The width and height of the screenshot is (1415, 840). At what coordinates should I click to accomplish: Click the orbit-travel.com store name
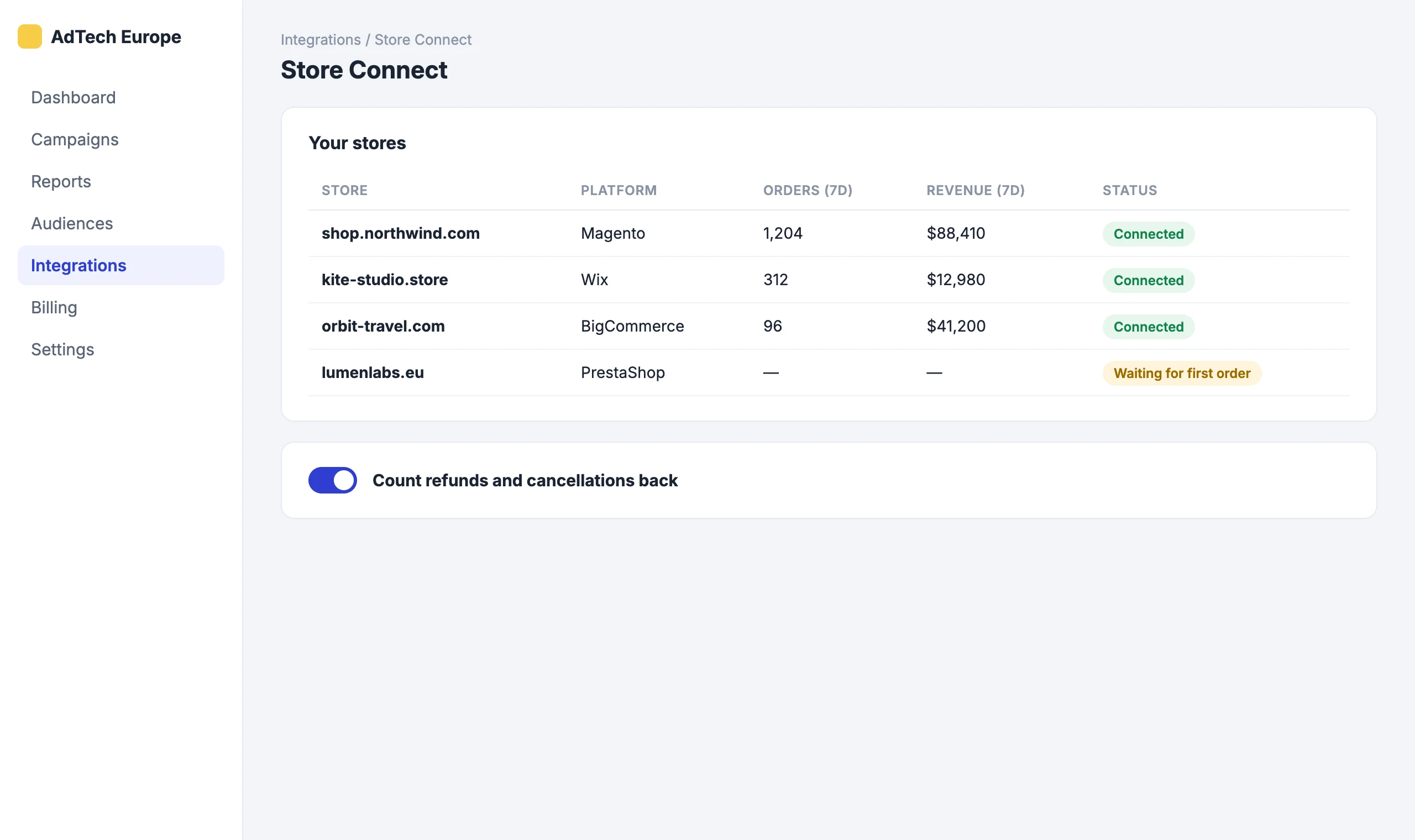click(x=382, y=326)
